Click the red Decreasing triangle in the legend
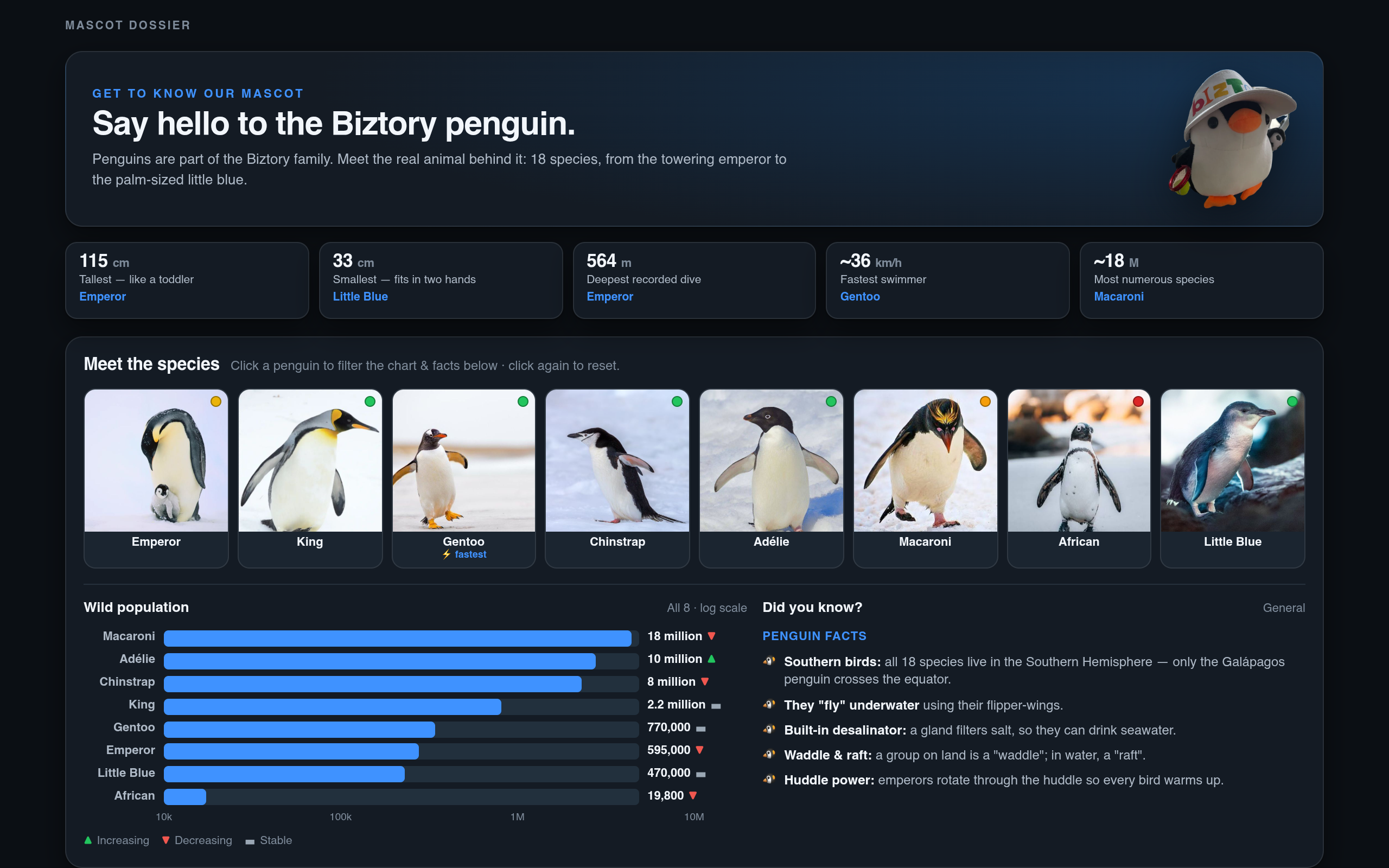 pyautogui.click(x=165, y=840)
